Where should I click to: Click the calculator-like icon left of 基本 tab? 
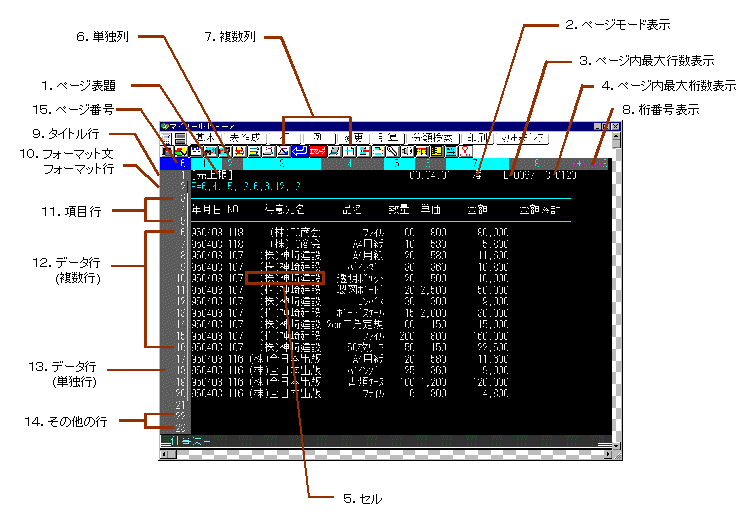(x=165, y=139)
